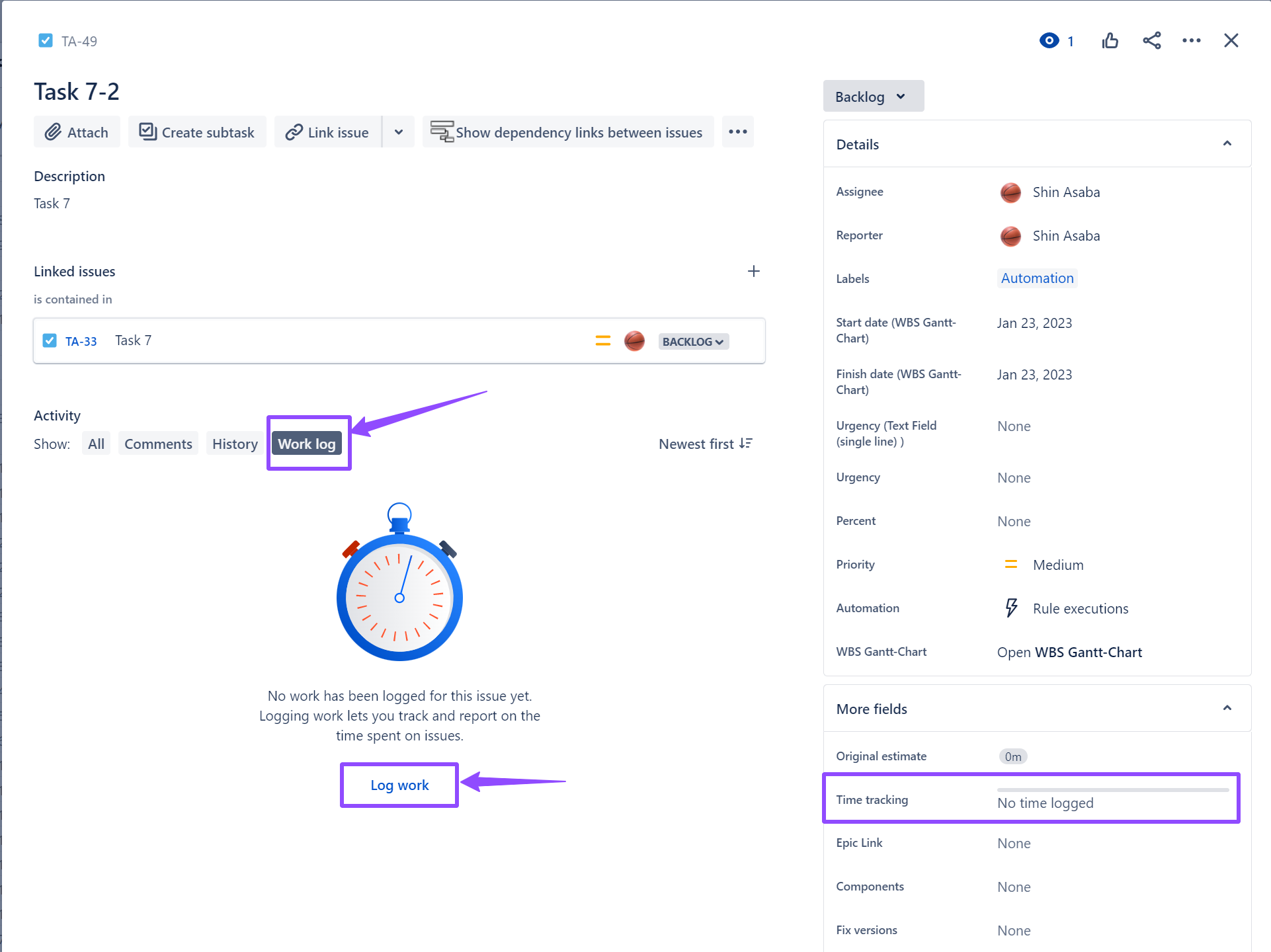Open linked issue TA-33
Image resolution: width=1271 pixels, height=952 pixels.
coord(81,341)
